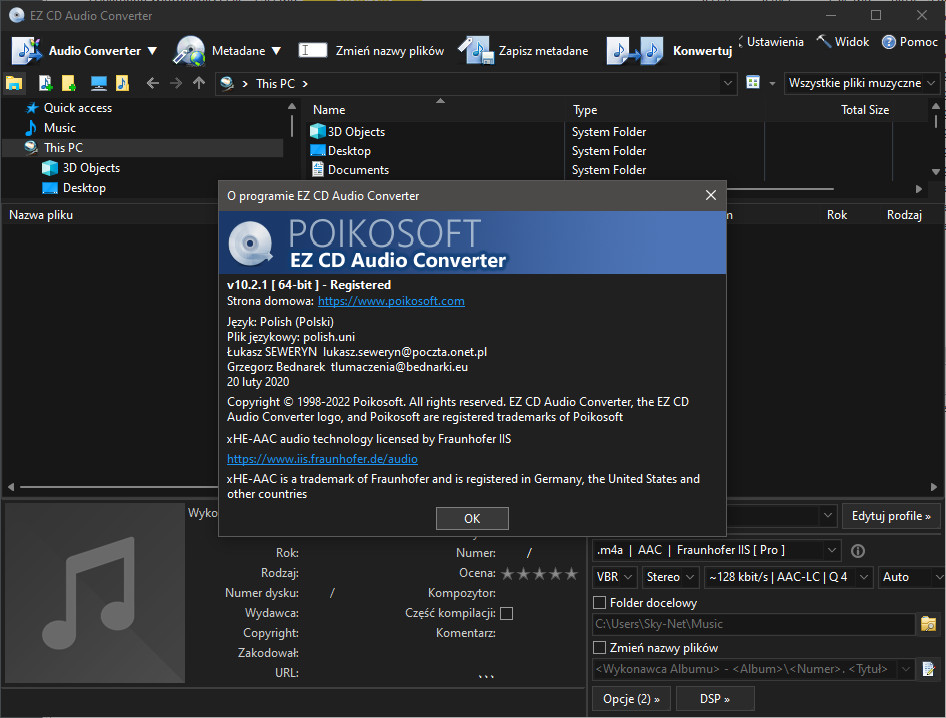Click the Rok column header
Image resolution: width=946 pixels, height=718 pixels.
point(837,215)
